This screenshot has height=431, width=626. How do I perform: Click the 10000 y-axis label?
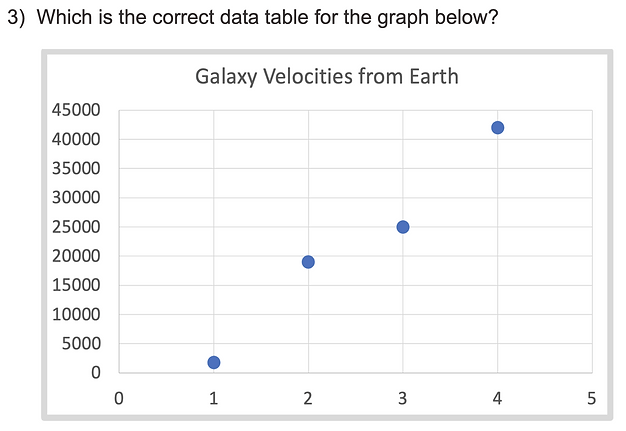(x=77, y=315)
